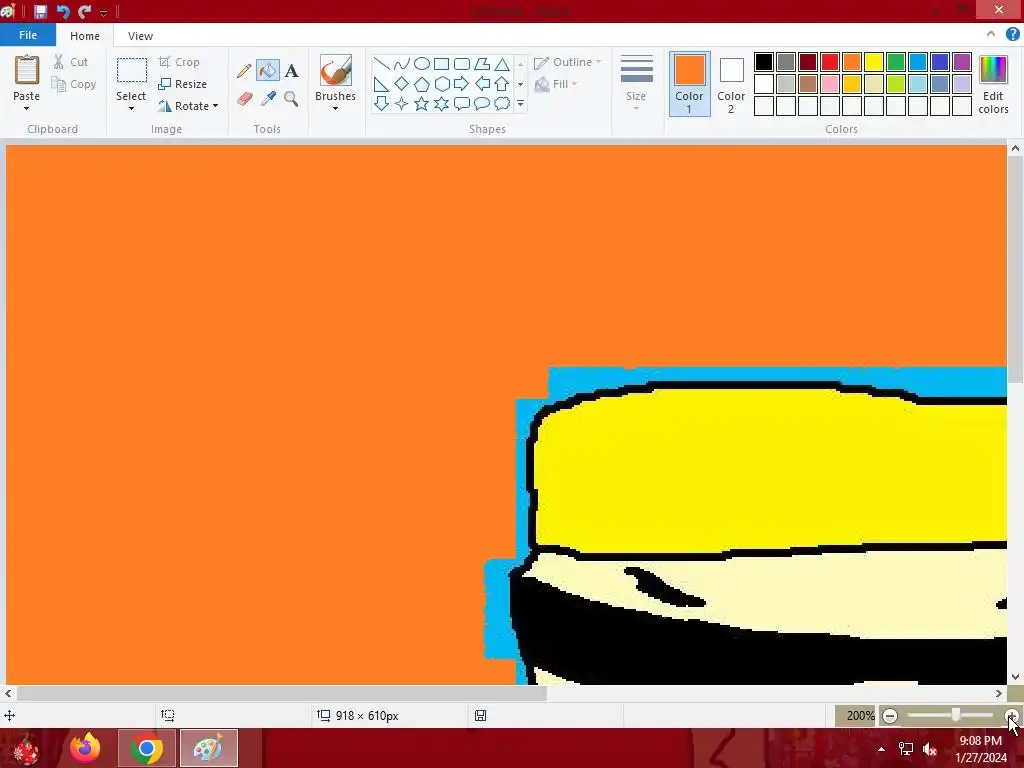This screenshot has height=768, width=1024.
Task: Click the Save icon in quick access toolbar
Action: coord(40,11)
